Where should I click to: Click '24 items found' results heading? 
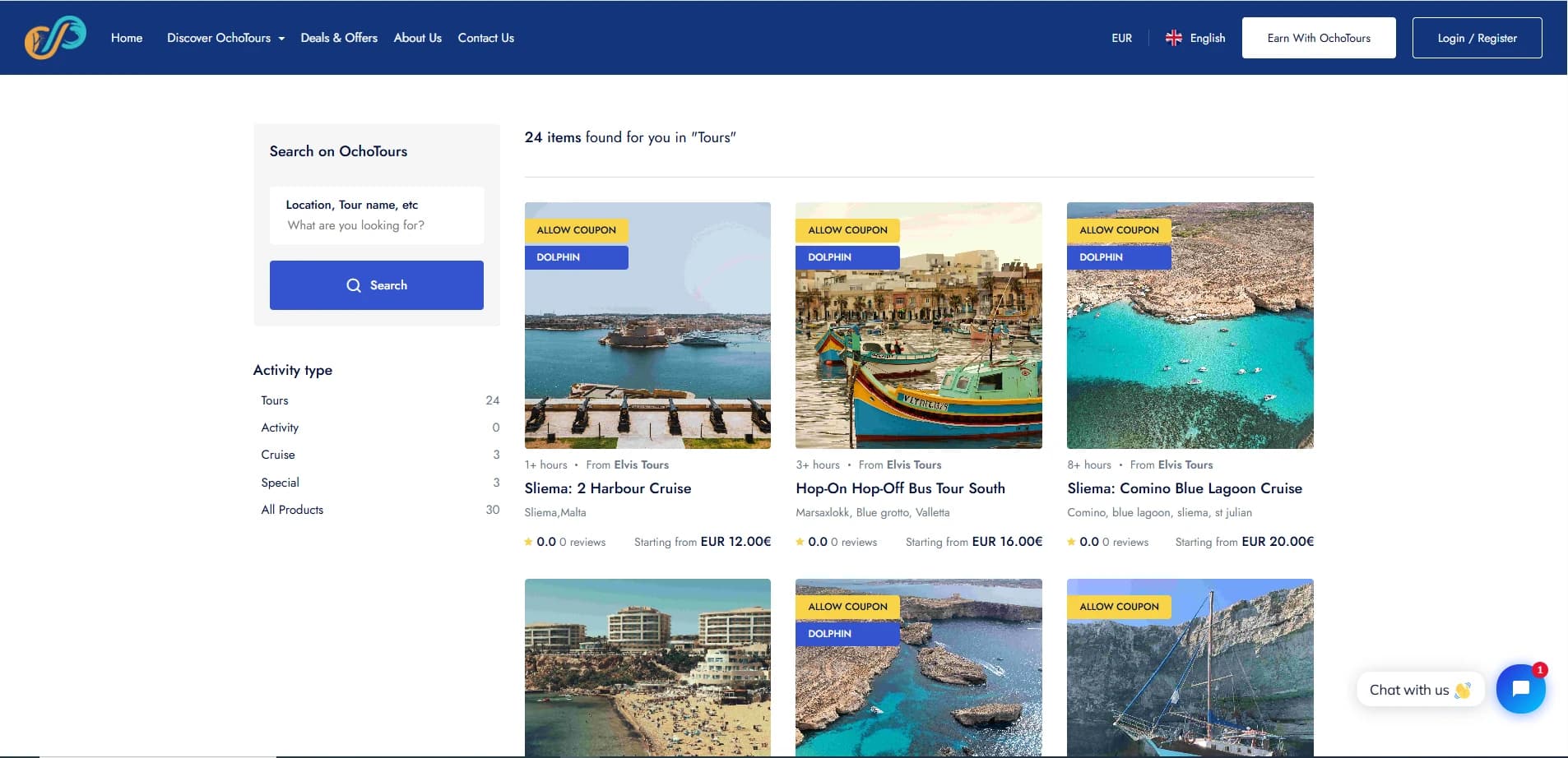(630, 137)
